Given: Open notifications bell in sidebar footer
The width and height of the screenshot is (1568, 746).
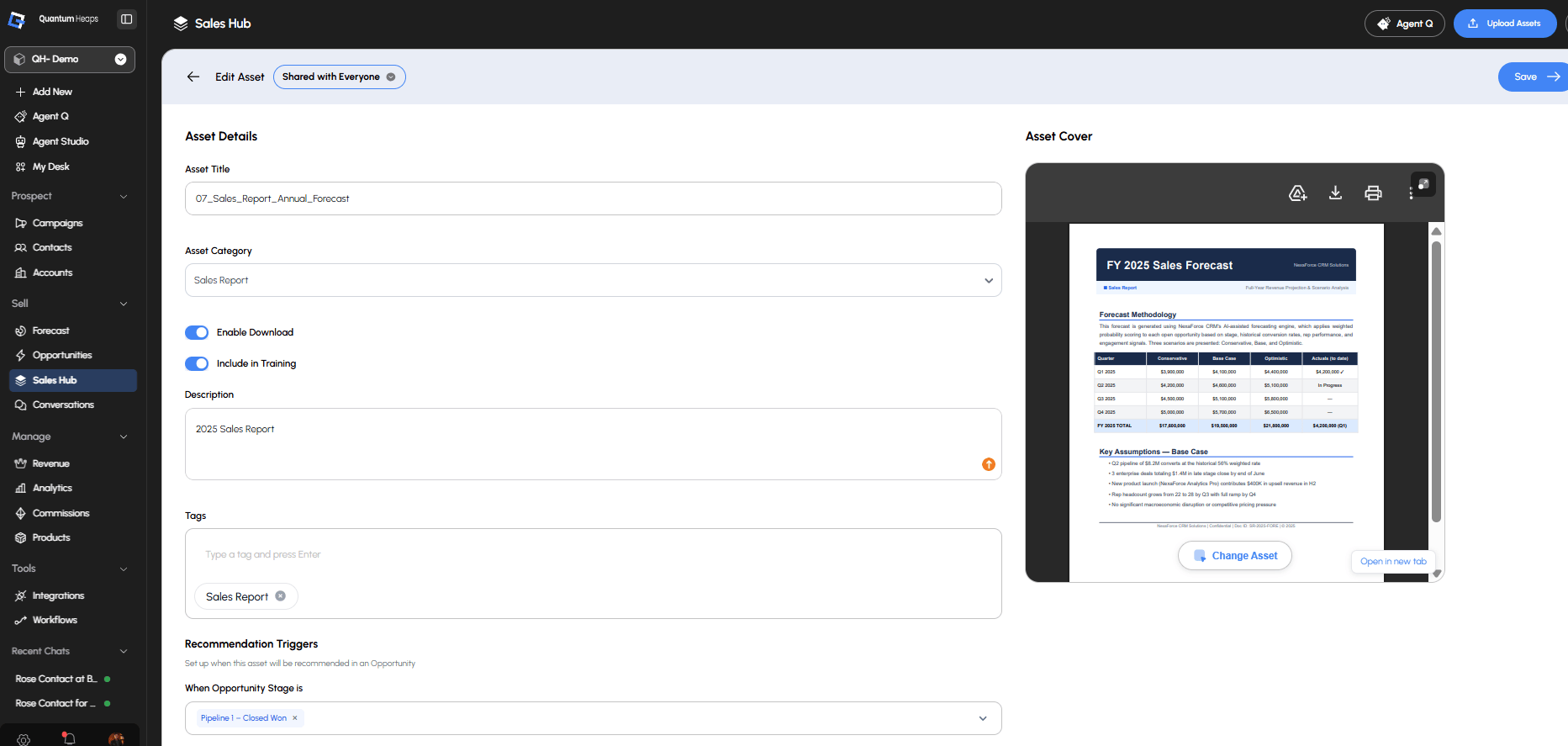Looking at the screenshot, I should [x=69, y=738].
